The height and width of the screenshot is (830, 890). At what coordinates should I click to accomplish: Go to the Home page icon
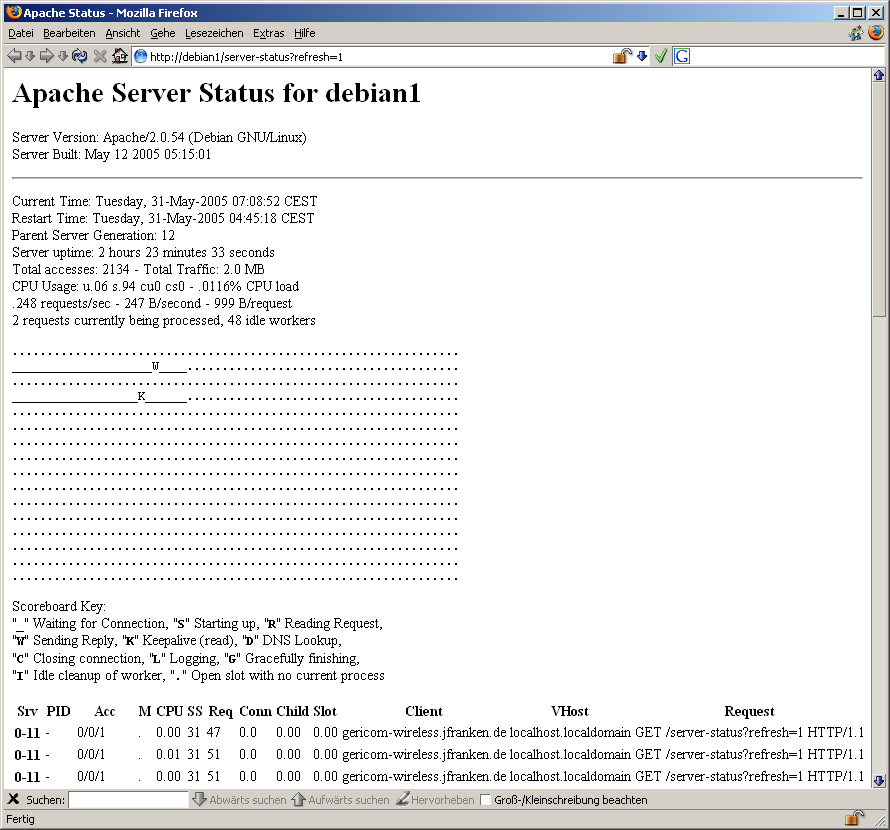tap(119, 56)
